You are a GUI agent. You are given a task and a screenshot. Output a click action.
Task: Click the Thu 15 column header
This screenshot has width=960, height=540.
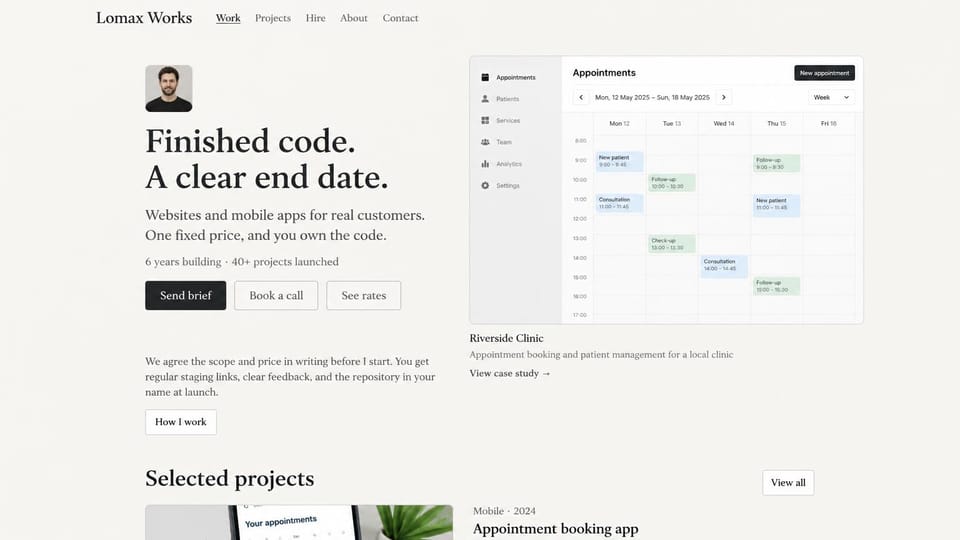[776, 124]
